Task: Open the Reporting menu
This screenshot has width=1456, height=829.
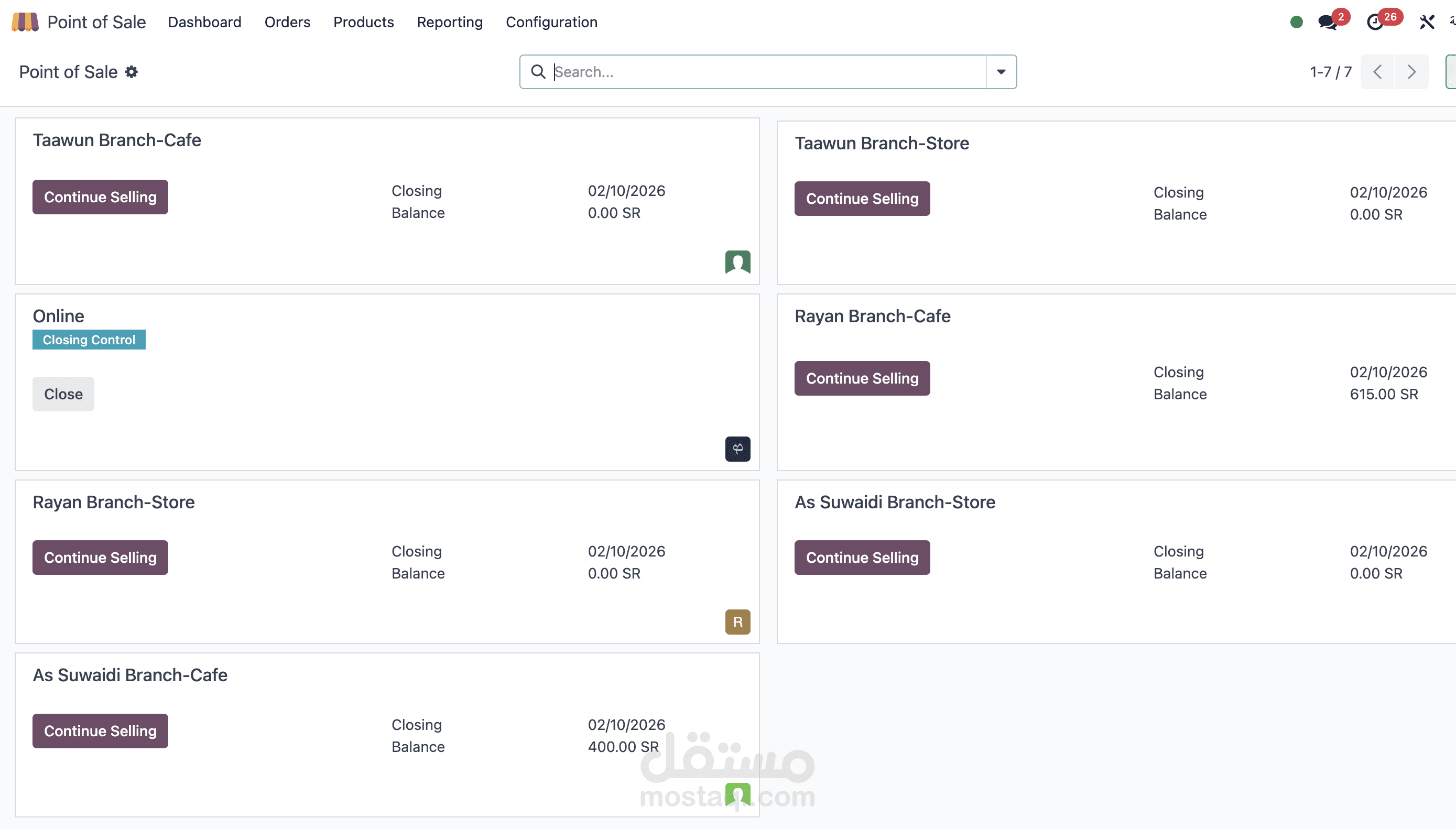Action: coord(449,22)
